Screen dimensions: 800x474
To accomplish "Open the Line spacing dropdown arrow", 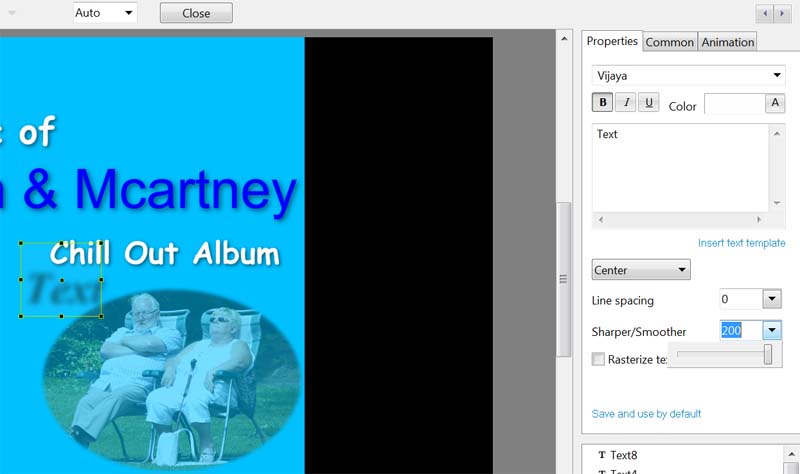I will pos(771,299).
